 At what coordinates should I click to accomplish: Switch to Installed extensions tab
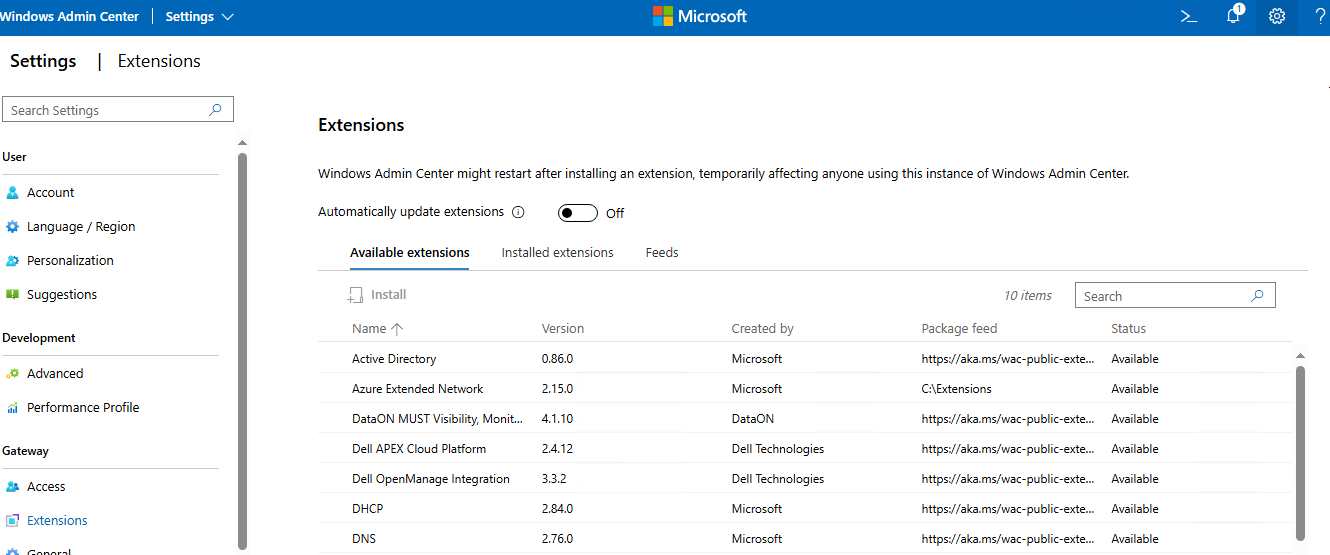(558, 253)
